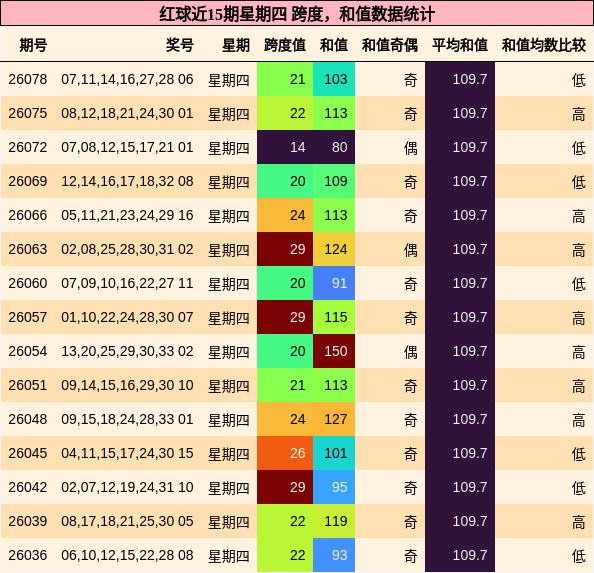Screen dimensions: 594x573
Task: Select issue number 26057
Action: pos(28,317)
